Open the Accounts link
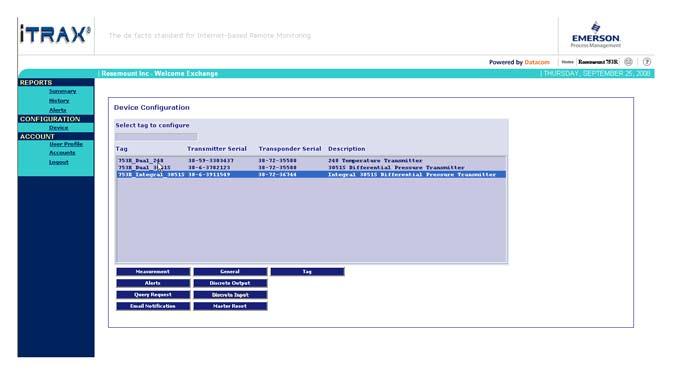The width and height of the screenshot is (678, 378). click(x=62, y=153)
